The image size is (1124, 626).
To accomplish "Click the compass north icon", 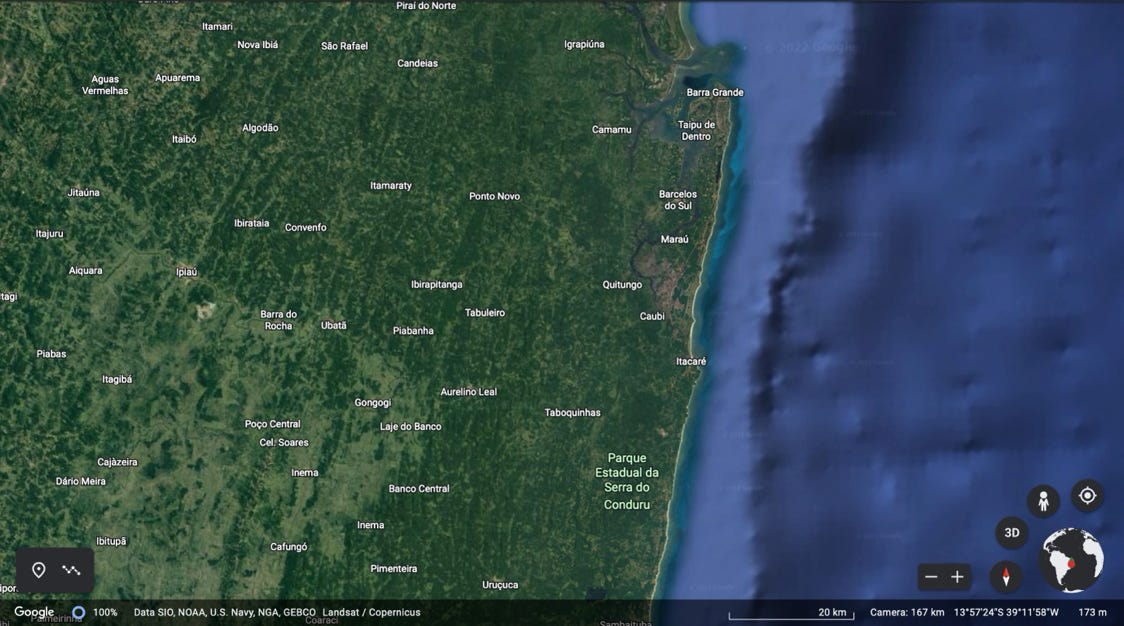I will [1006, 577].
